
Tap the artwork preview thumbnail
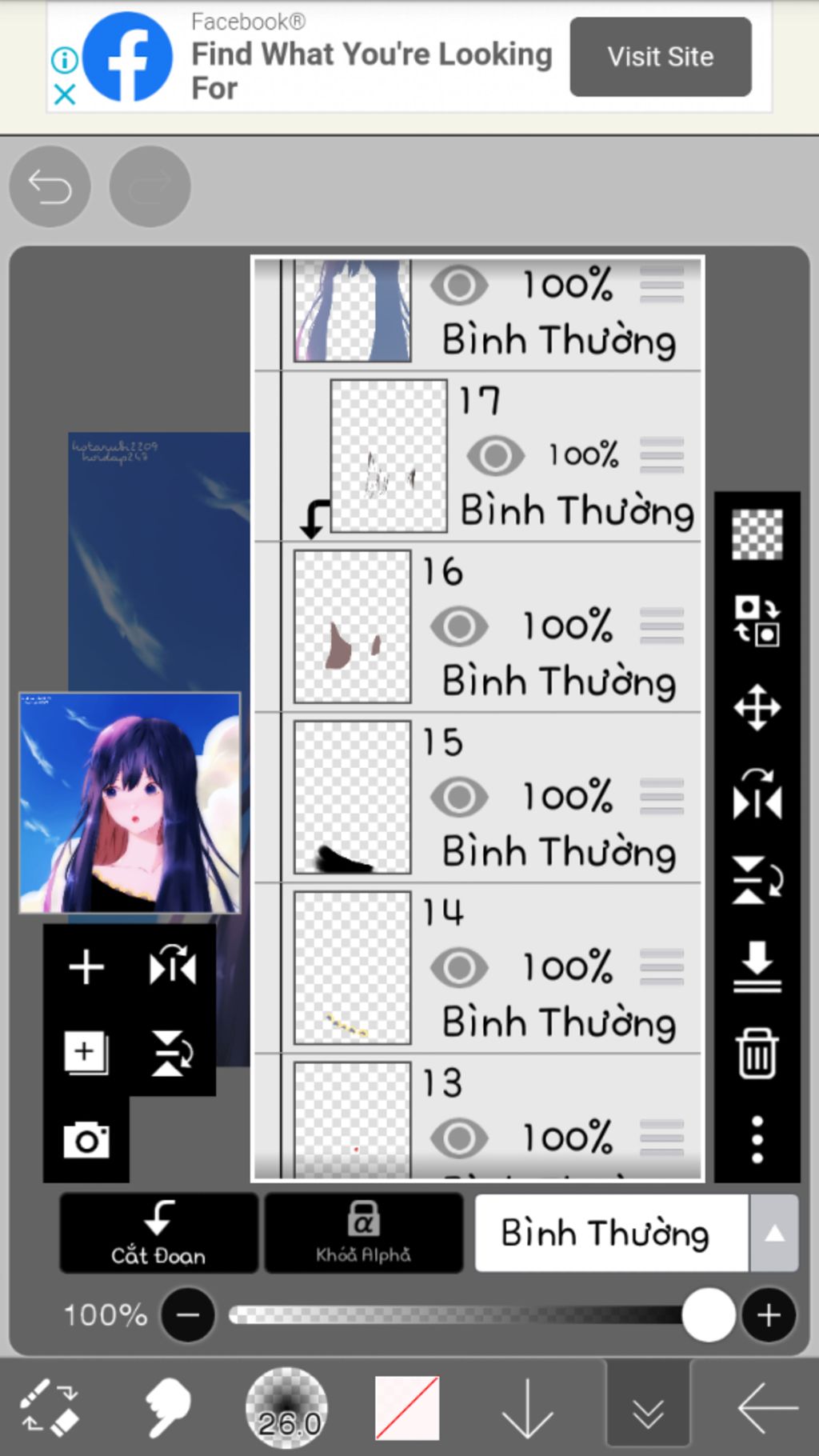[130, 802]
